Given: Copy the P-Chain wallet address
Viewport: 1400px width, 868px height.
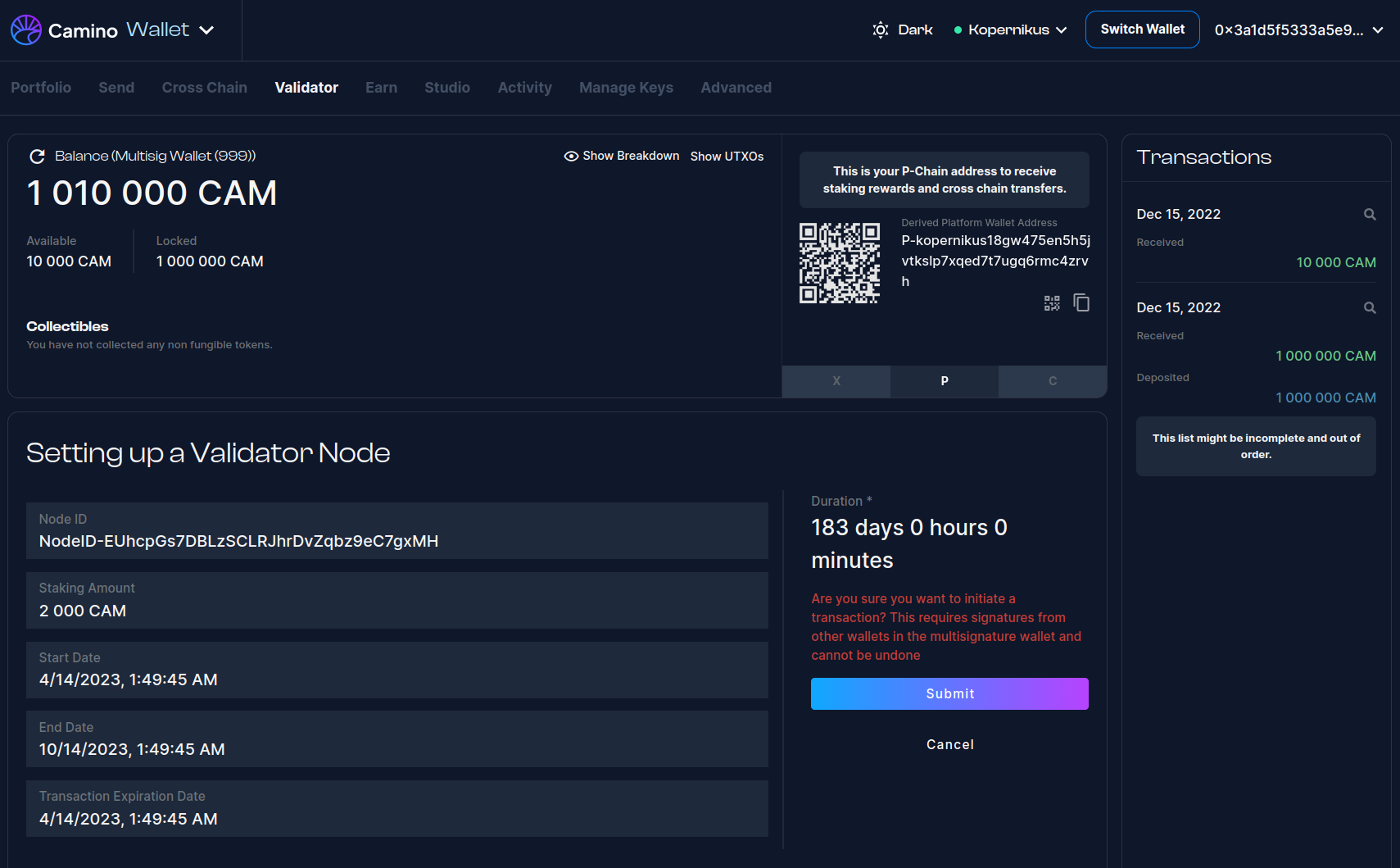Looking at the screenshot, I should pyautogui.click(x=1081, y=303).
